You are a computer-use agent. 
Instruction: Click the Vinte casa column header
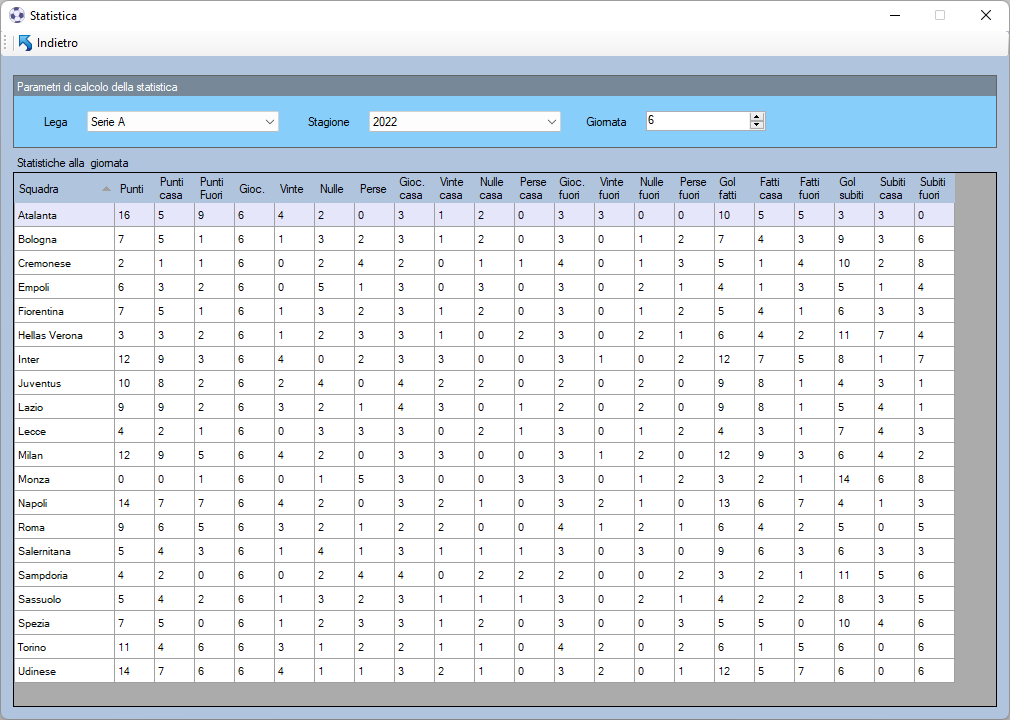click(453, 189)
